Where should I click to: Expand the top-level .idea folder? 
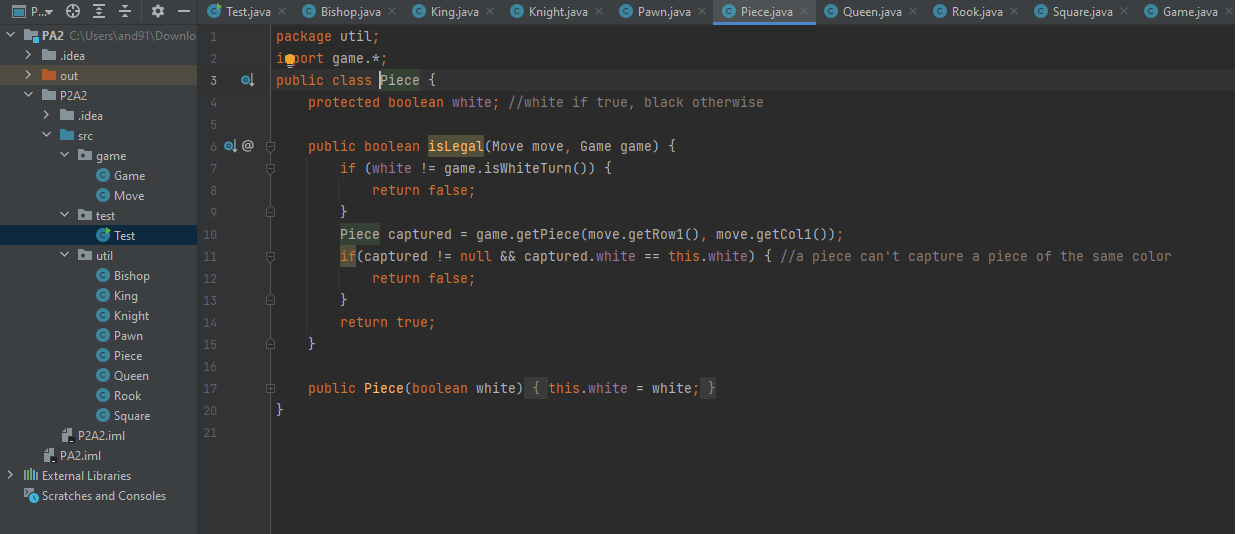pyautogui.click(x=29, y=55)
